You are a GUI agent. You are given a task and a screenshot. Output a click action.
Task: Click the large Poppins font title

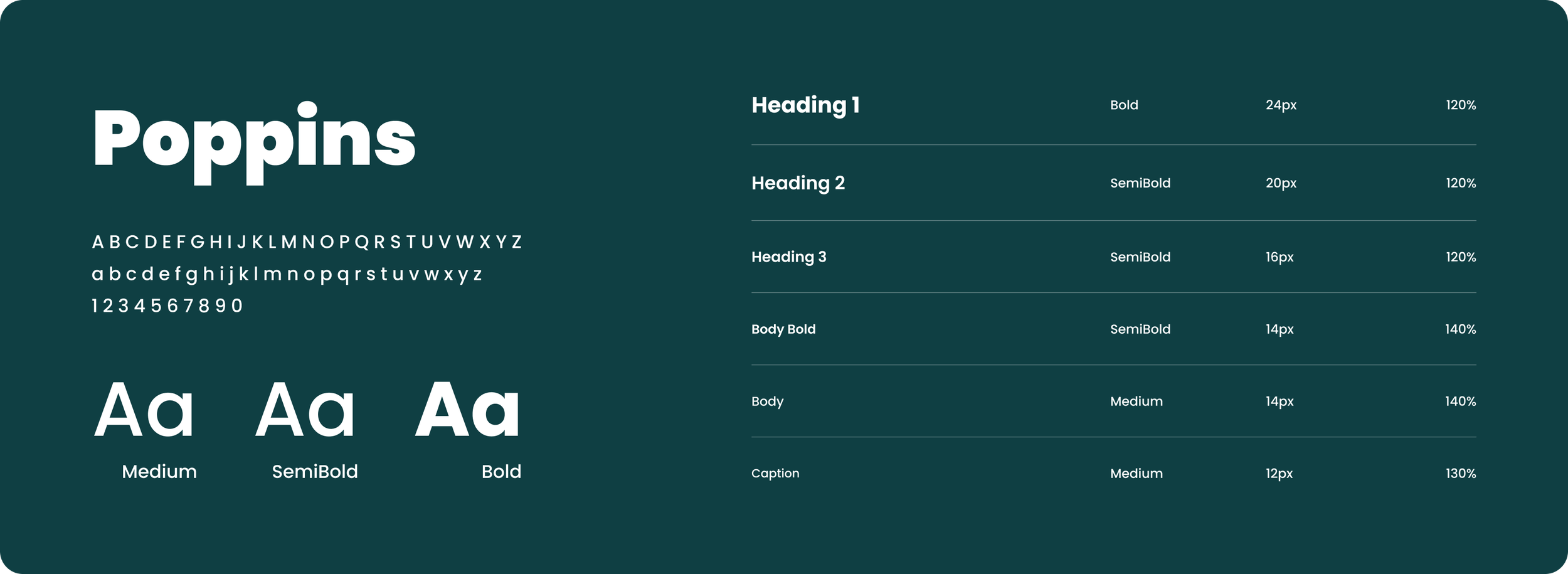click(x=254, y=143)
